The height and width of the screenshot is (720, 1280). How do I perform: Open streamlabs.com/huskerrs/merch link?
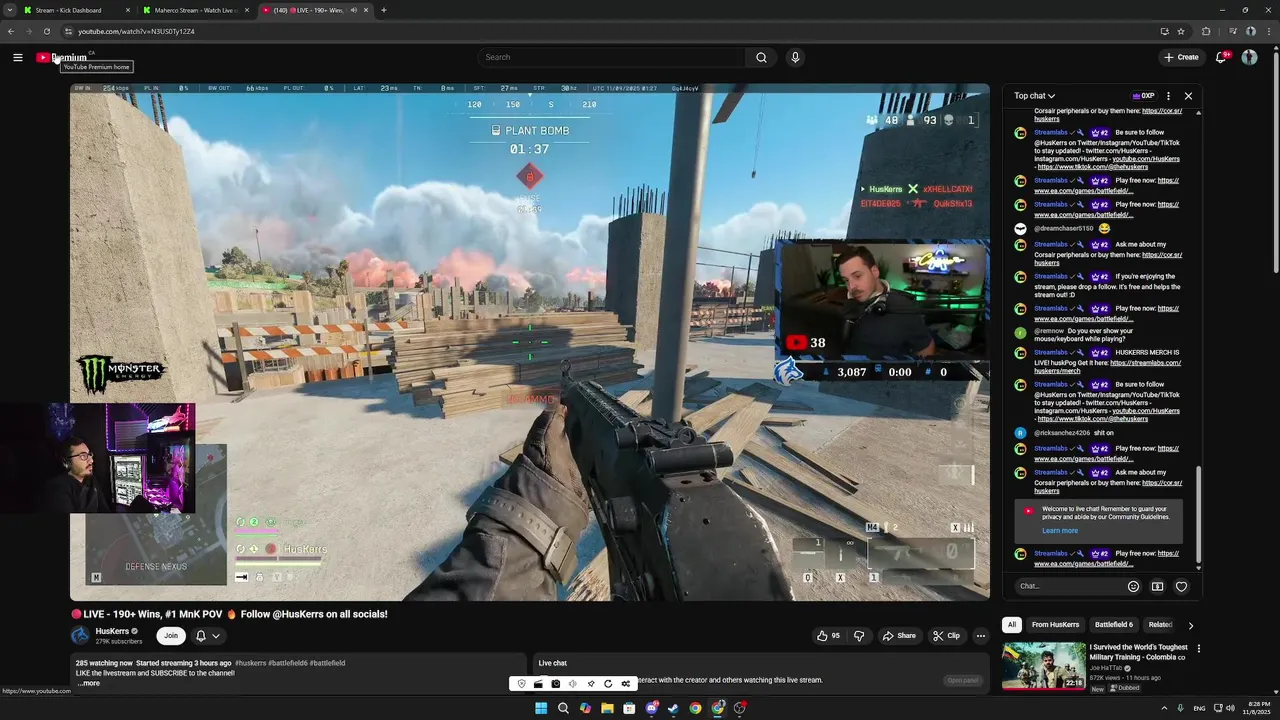(x=1107, y=367)
